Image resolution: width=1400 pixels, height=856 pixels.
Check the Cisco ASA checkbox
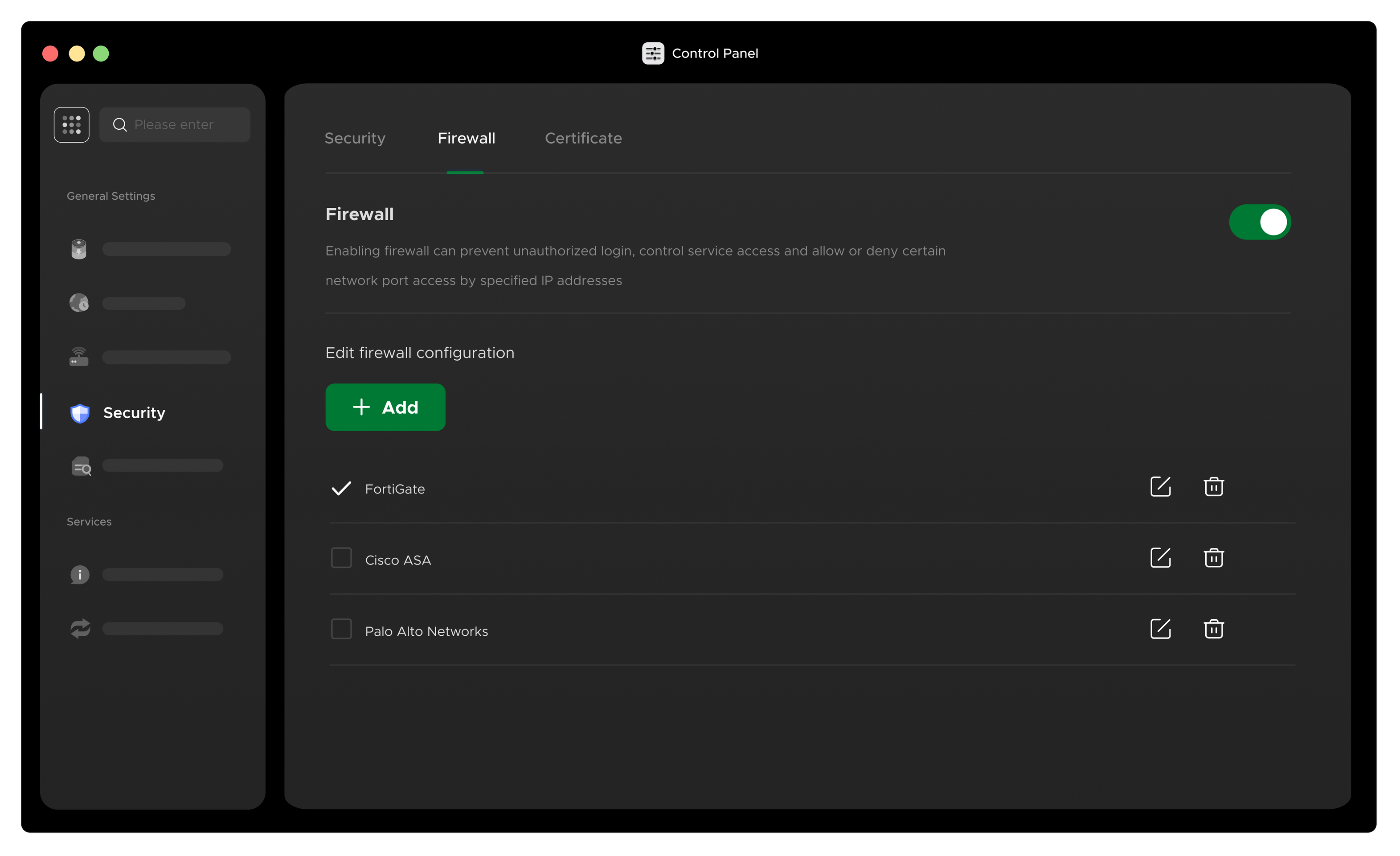coord(341,558)
